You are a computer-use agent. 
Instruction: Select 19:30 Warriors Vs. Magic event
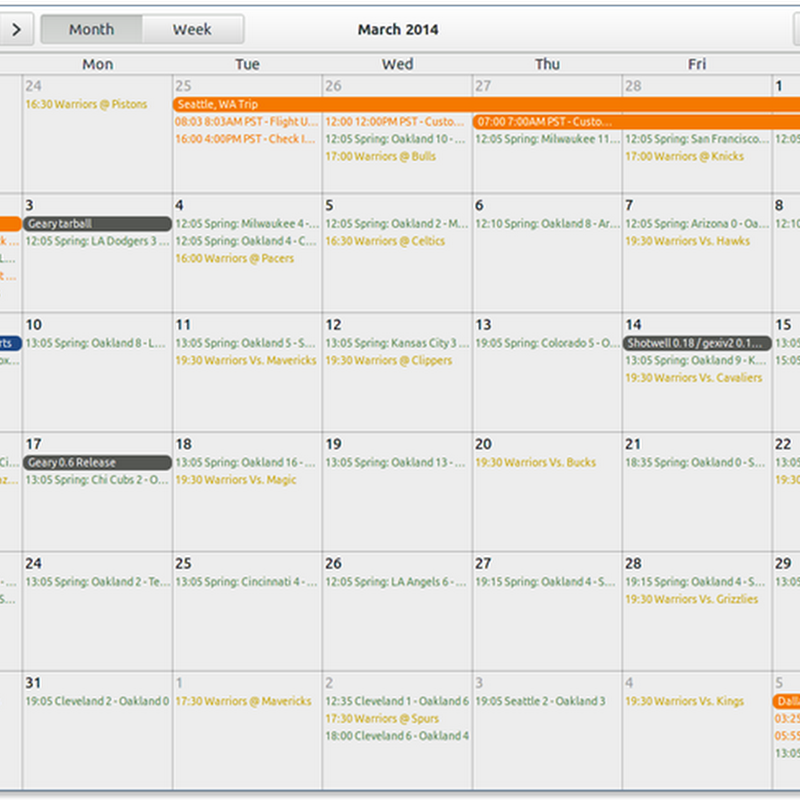(x=236, y=480)
